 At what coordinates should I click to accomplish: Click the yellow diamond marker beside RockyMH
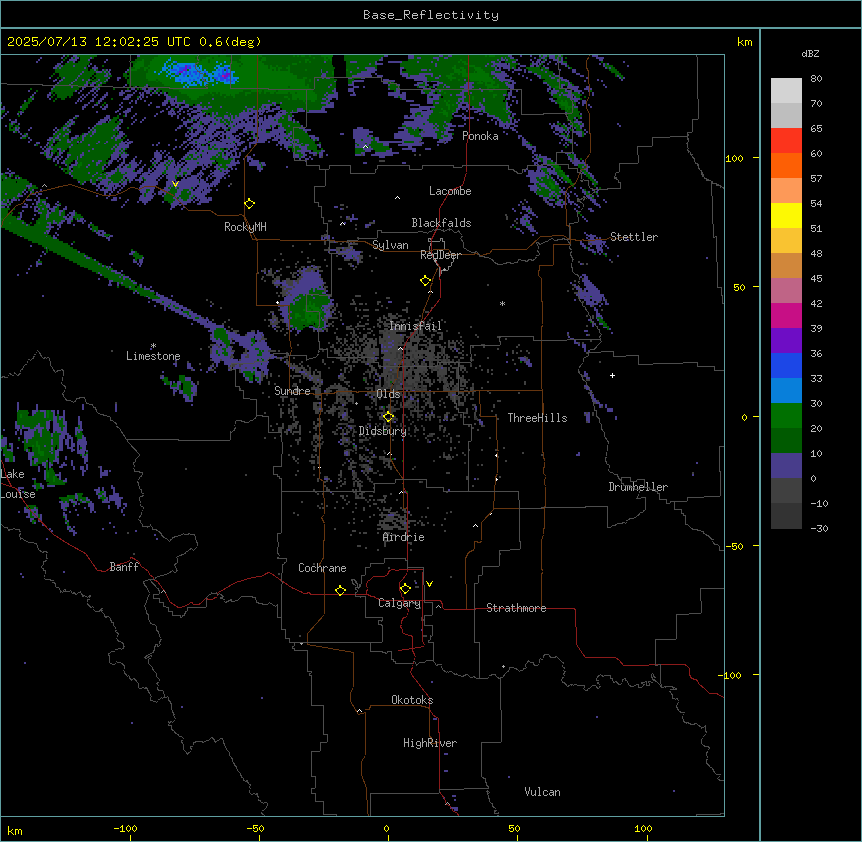(x=250, y=204)
